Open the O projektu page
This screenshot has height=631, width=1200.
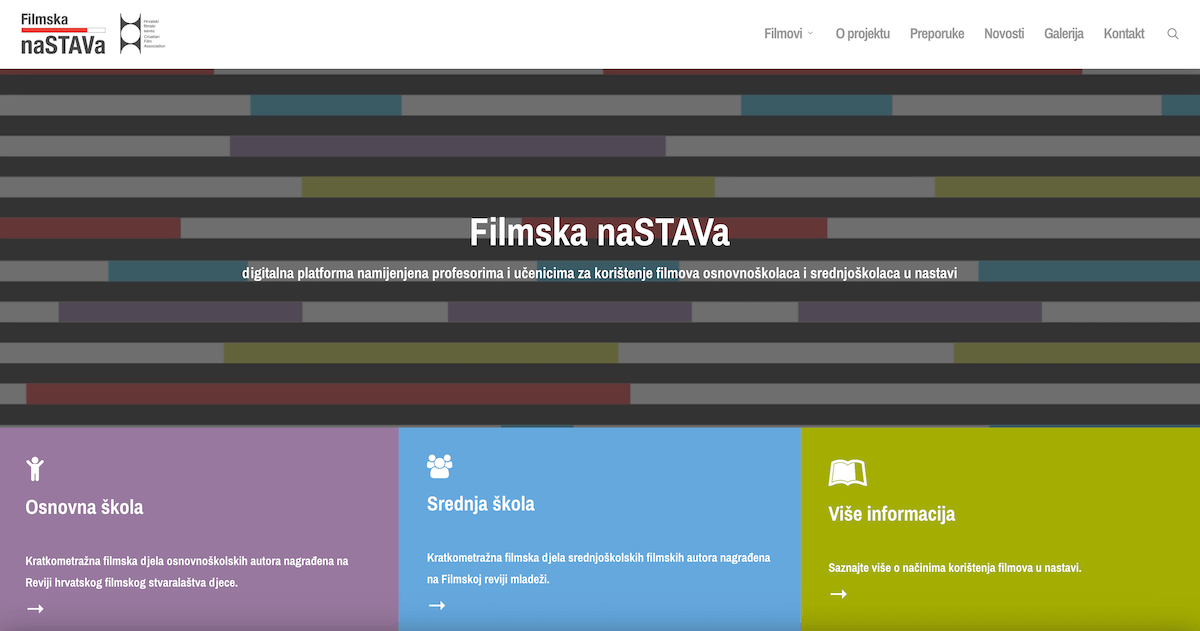862,34
